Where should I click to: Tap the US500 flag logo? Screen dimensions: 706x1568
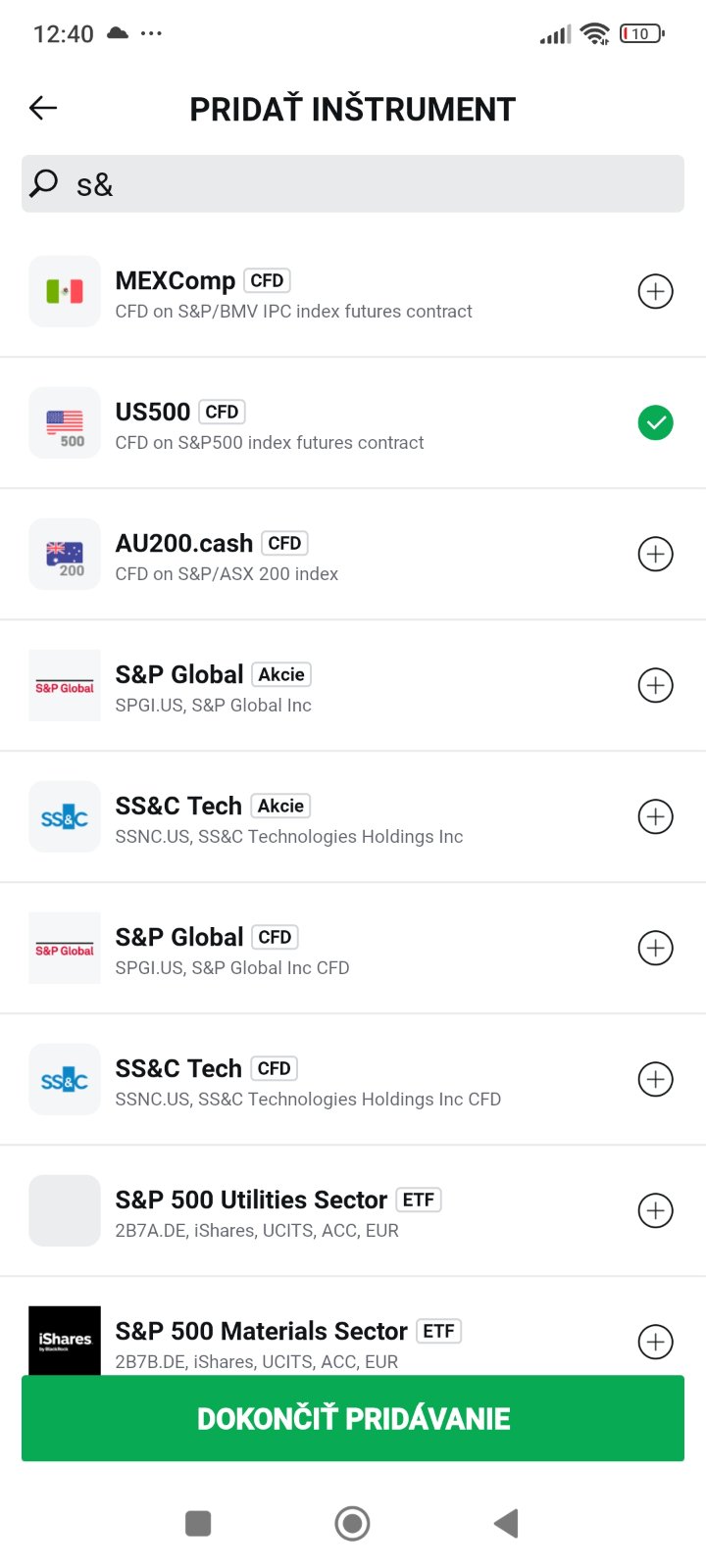click(65, 422)
